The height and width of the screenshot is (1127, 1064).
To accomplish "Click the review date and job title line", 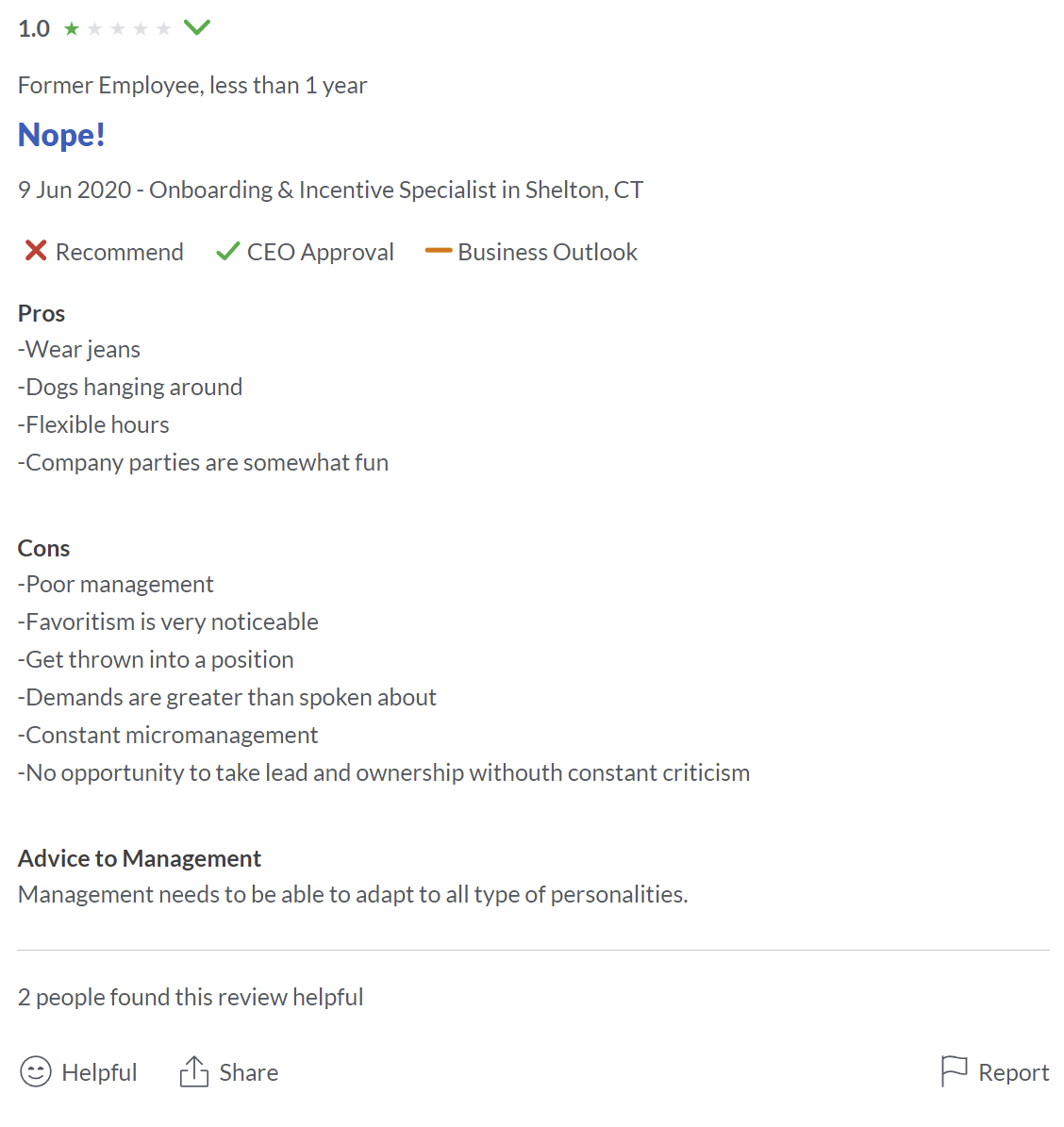I will point(331,190).
